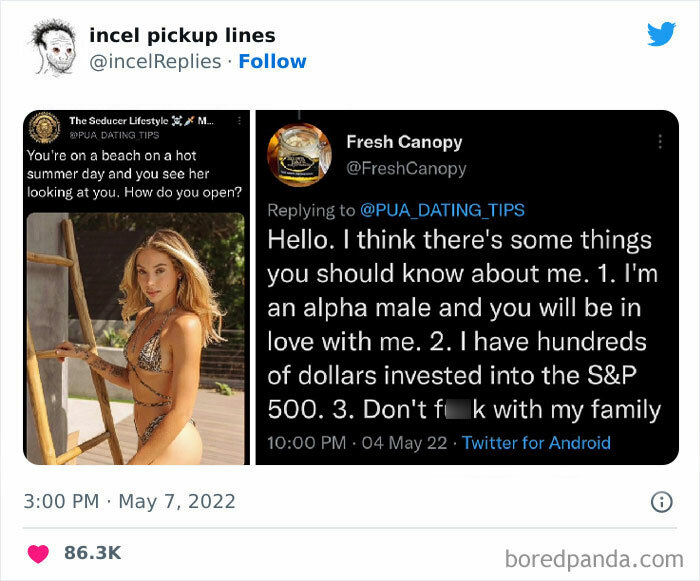Open the three-dot menu on the Seducer Lifestyle tweet
Image resolution: width=700 pixels, height=581 pixels.
237,122
